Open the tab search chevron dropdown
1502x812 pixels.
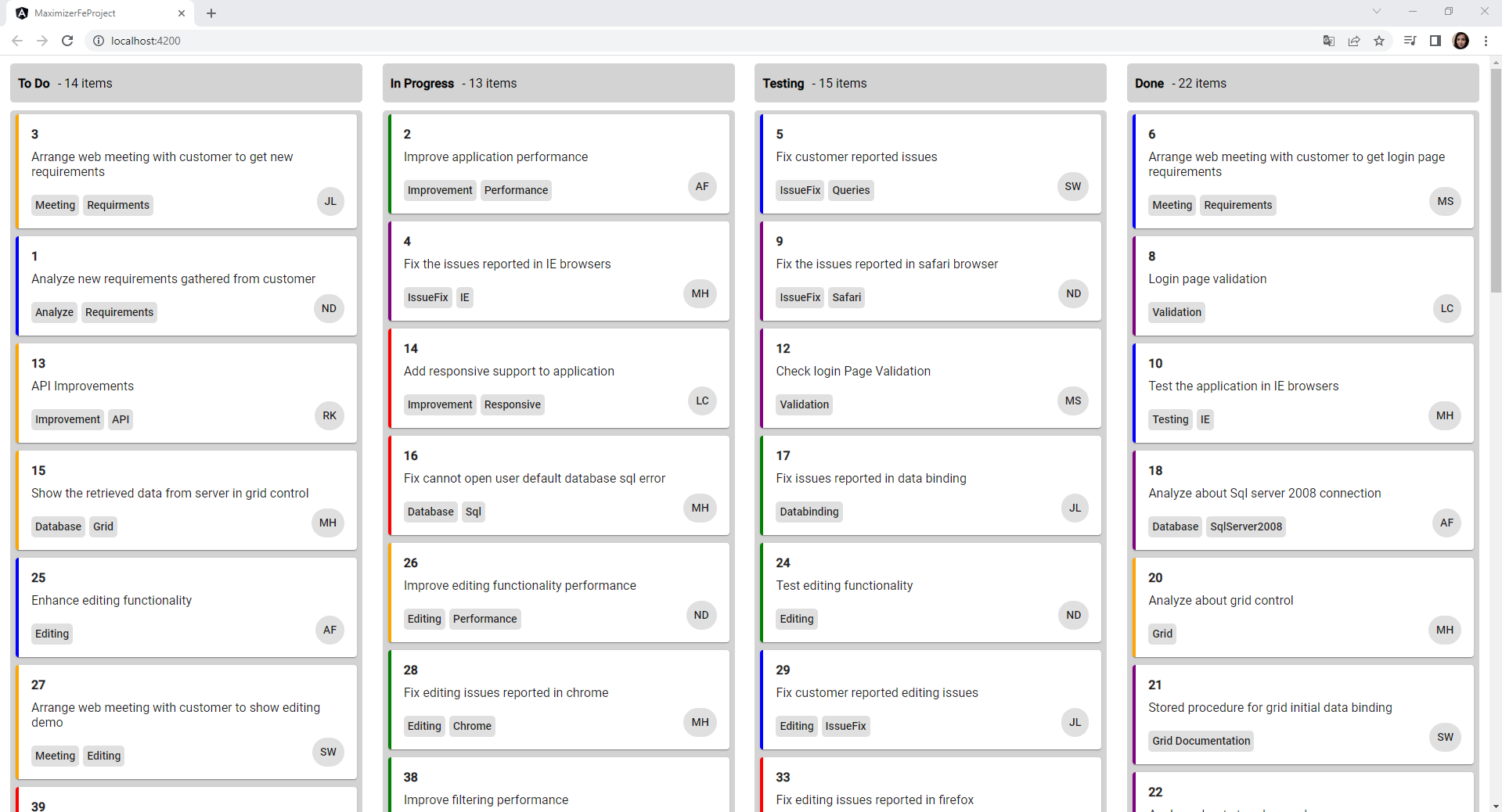pyautogui.click(x=1375, y=12)
